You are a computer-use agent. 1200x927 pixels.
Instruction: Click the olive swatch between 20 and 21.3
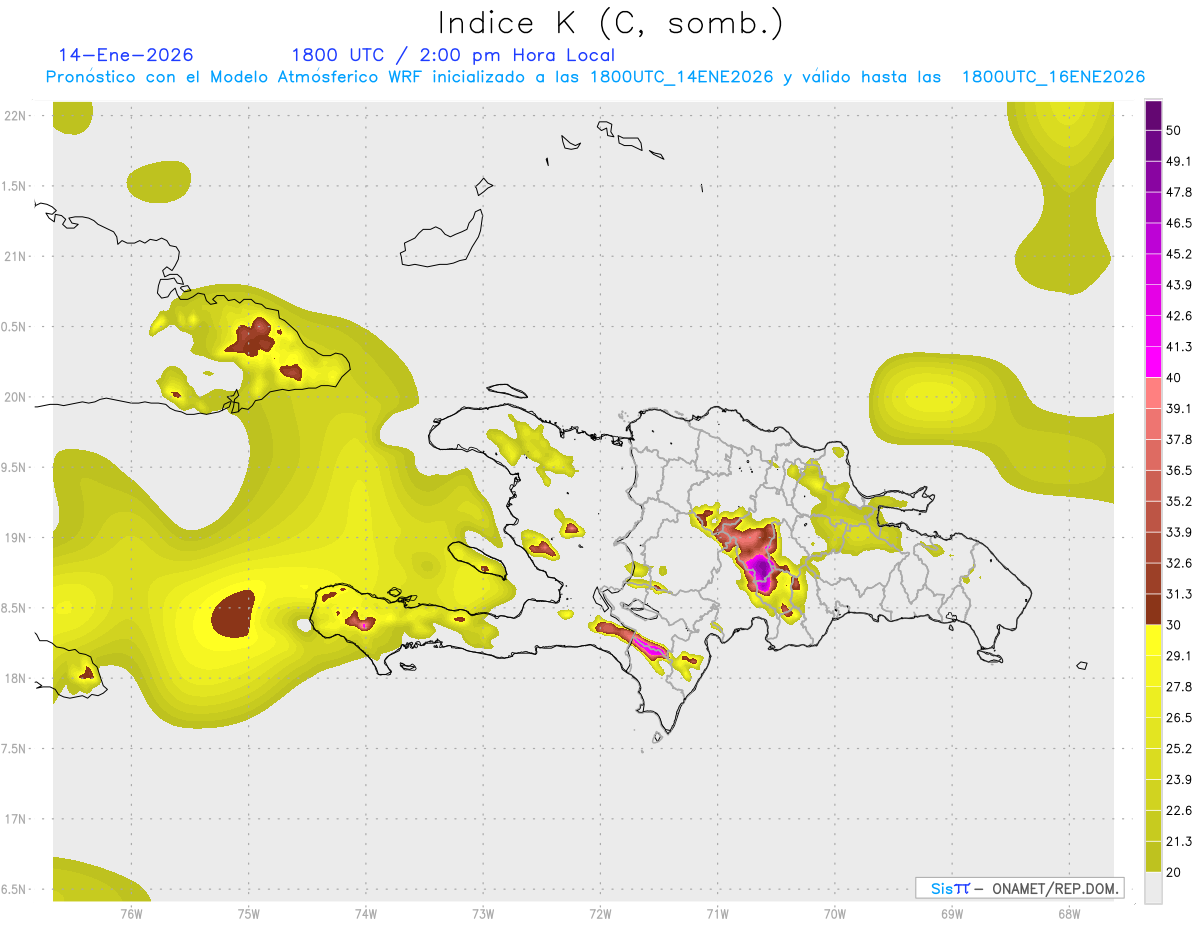pyautogui.click(x=1154, y=856)
